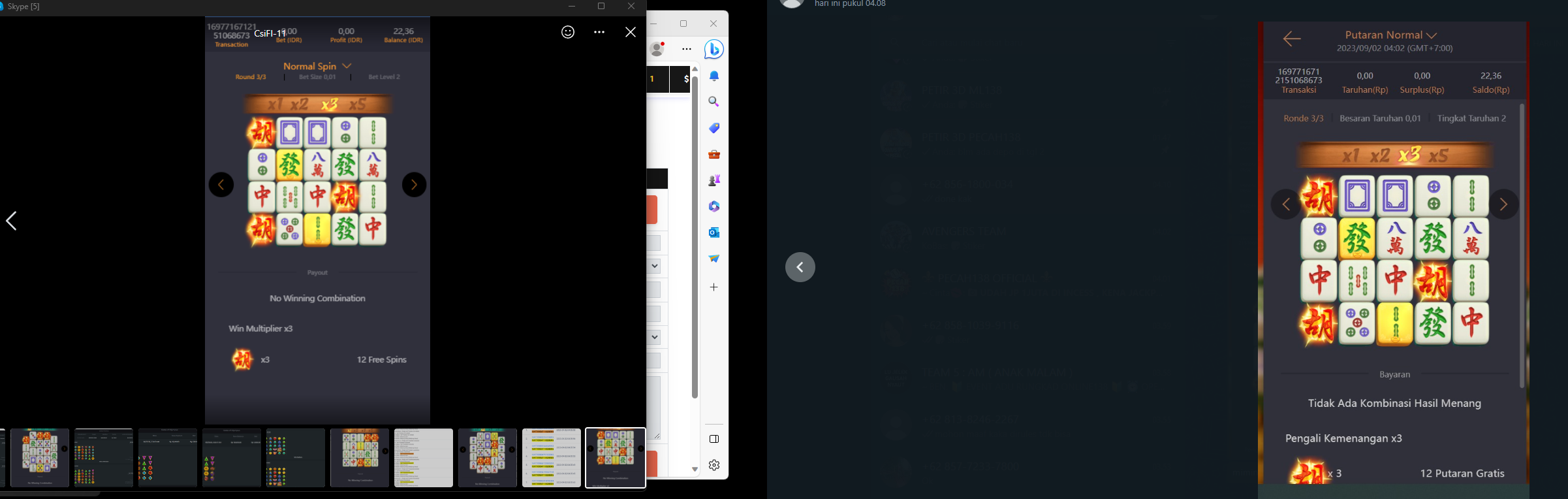Open Skype viewer more options menu
The width and height of the screenshot is (1568, 499).
tap(599, 32)
